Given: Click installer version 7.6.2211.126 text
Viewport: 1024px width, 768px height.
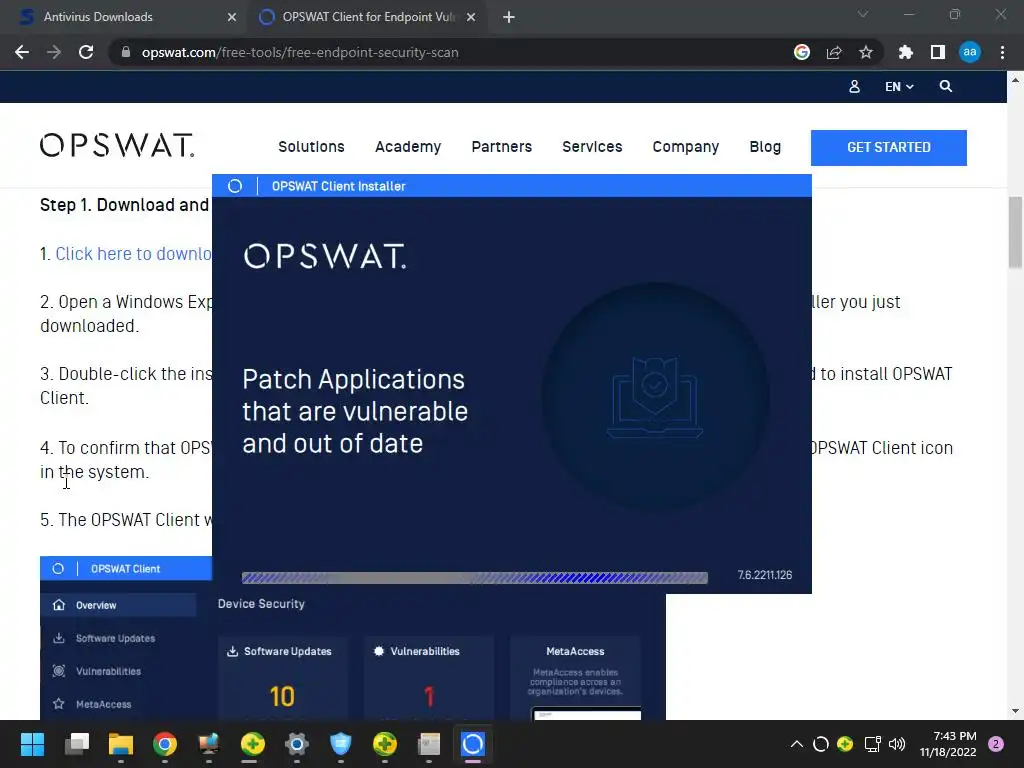Looking at the screenshot, I should click(x=765, y=575).
